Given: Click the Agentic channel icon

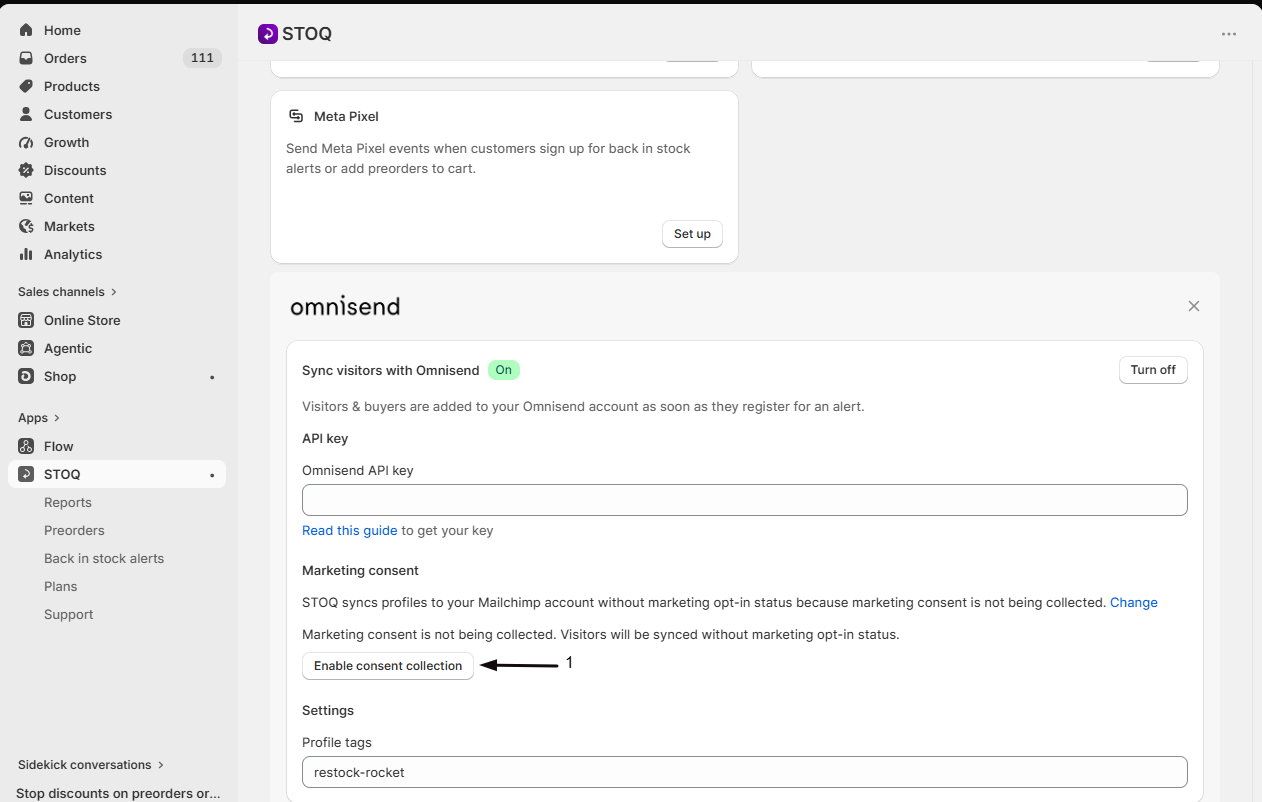Looking at the screenshot, I should point(26,348).
